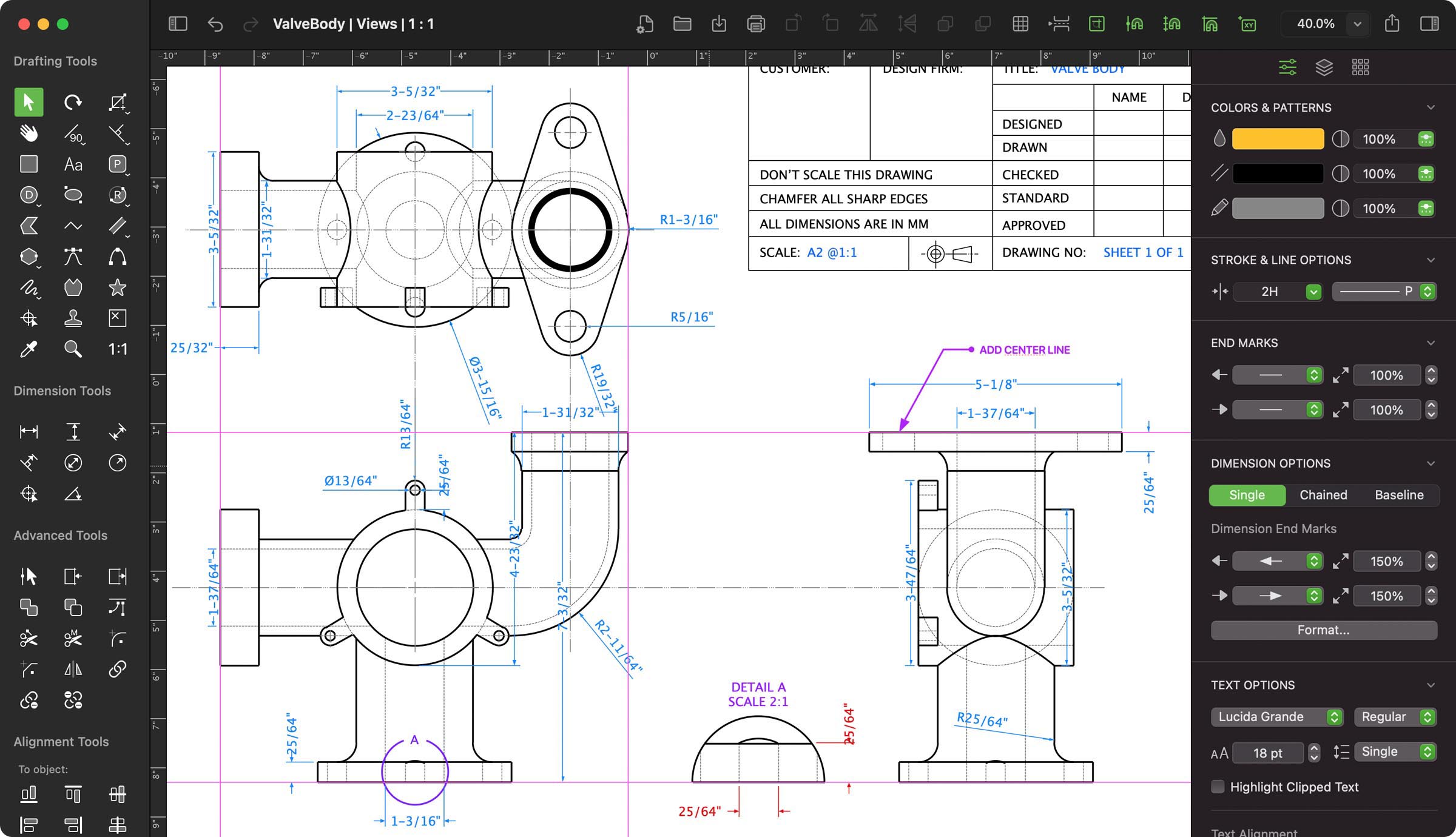Enable Highlight Clipped Text checkbox
The width and height of the screenshot is (1456, 837).
coord(1218,787)
